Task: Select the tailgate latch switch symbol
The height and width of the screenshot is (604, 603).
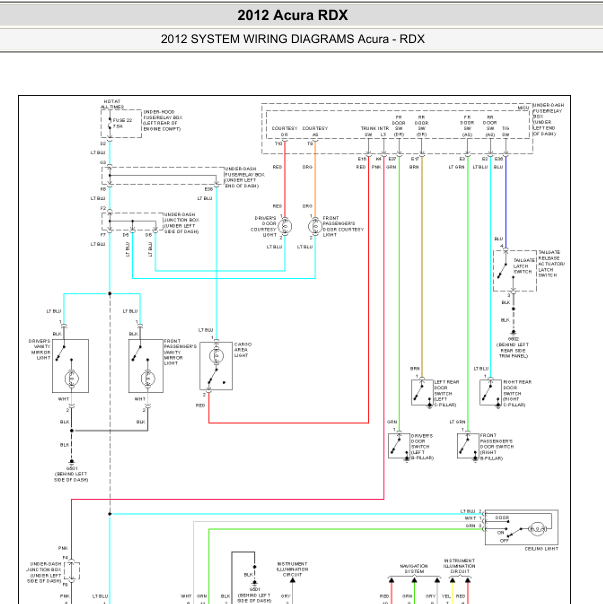Action: pos(504,271)
